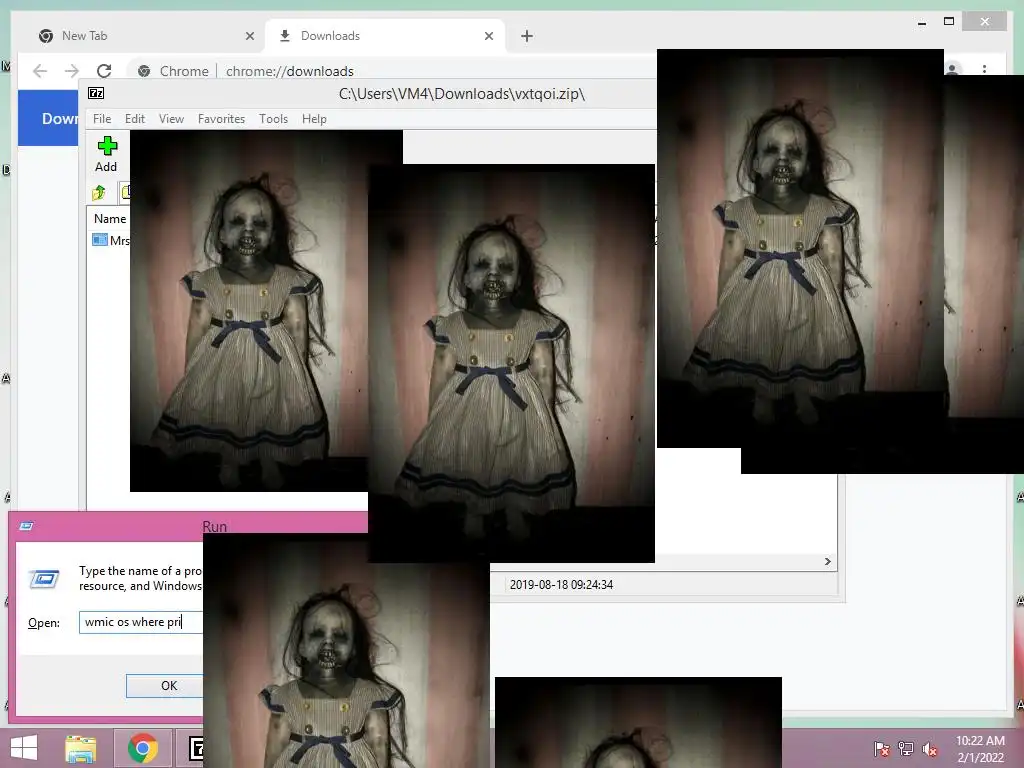Open the 7-Zip Favorites menu
This screenshot has height=768, width=1024.
click(221, 119)
